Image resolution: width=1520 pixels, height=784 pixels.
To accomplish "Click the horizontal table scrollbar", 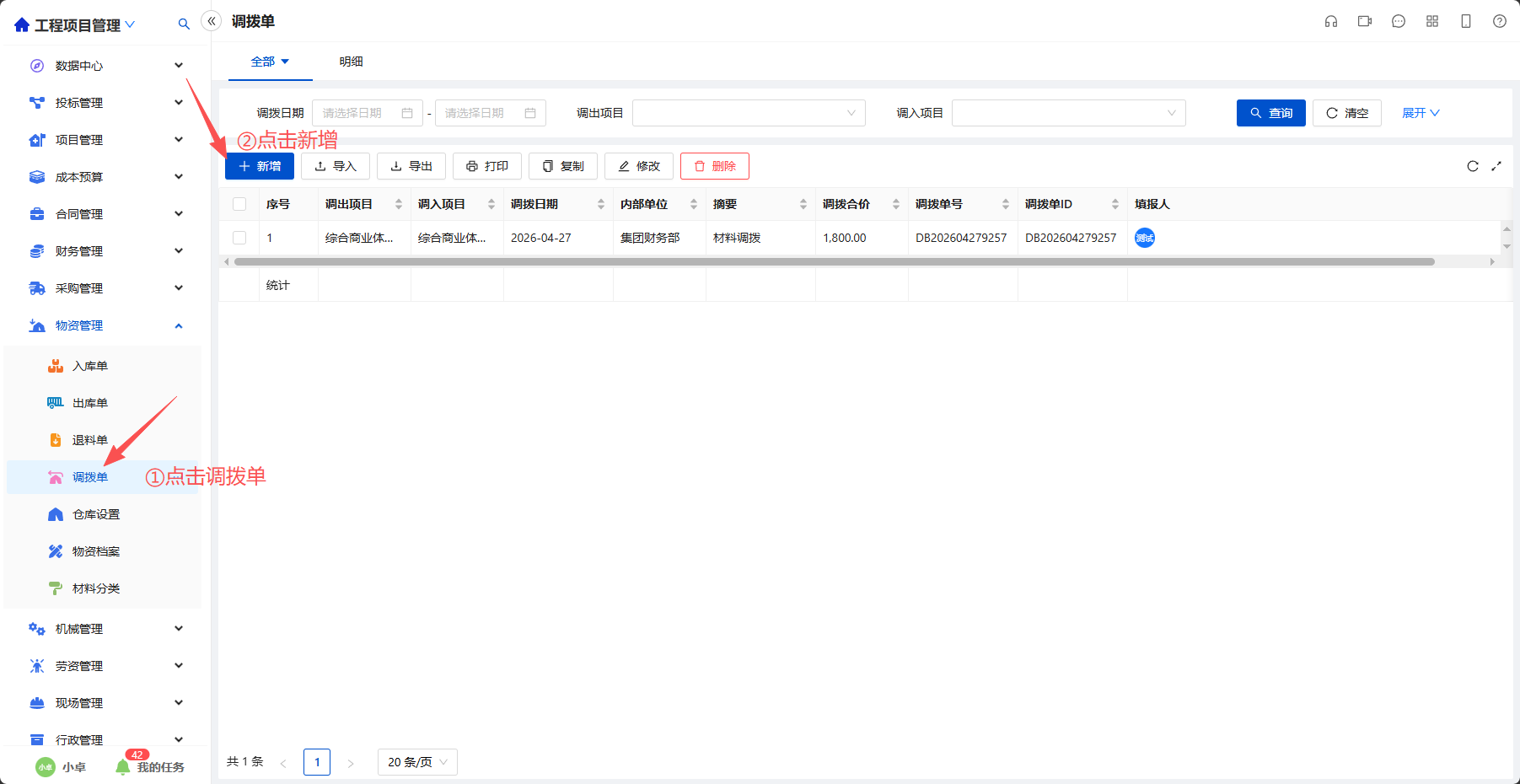I will click(834, 262).
